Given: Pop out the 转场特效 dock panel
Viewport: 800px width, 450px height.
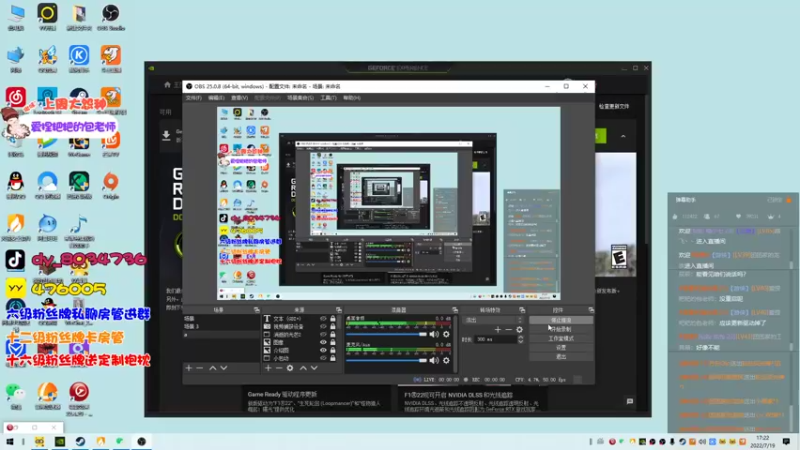Looking at the screenshot, I should (521, 310).
